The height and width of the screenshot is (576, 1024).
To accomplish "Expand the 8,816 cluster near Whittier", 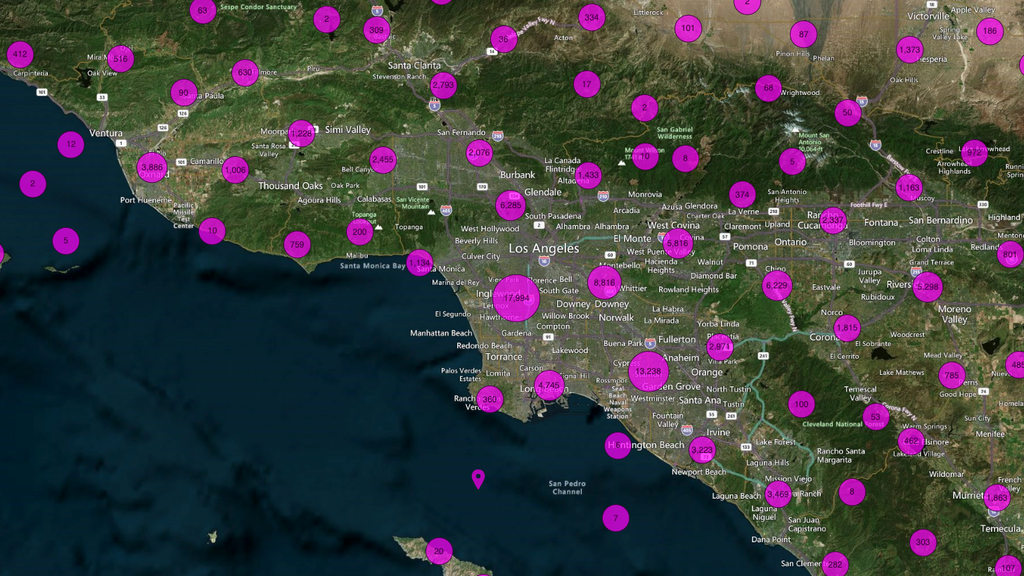I will (604, 283).
